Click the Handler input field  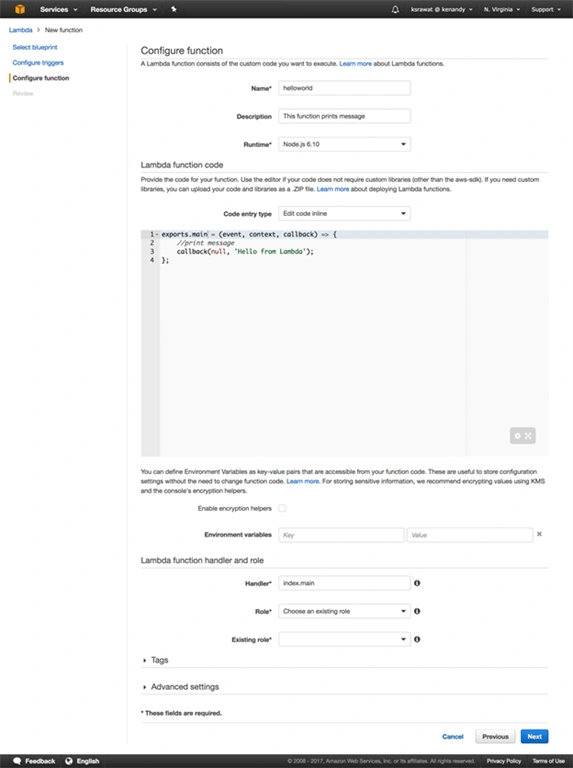(344, 583)
